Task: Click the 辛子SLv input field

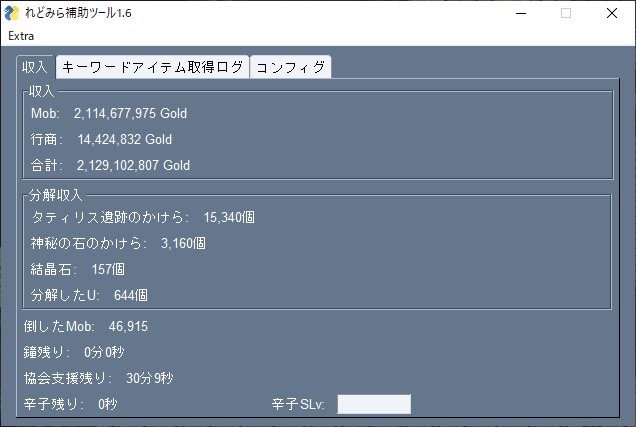Action: click(374, 404)
